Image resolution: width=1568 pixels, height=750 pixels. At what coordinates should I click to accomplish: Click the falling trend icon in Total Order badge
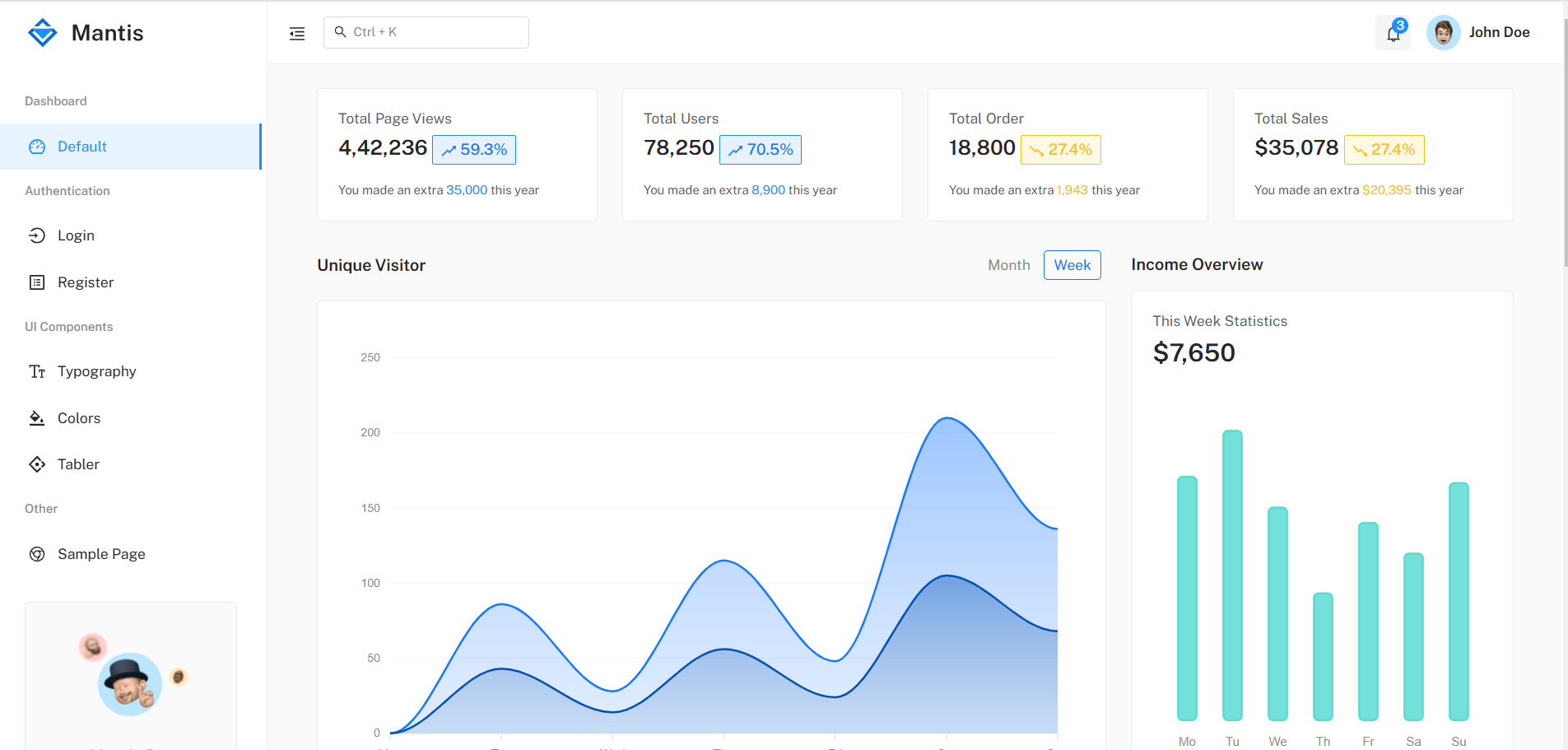click(x=1036, y=150)
